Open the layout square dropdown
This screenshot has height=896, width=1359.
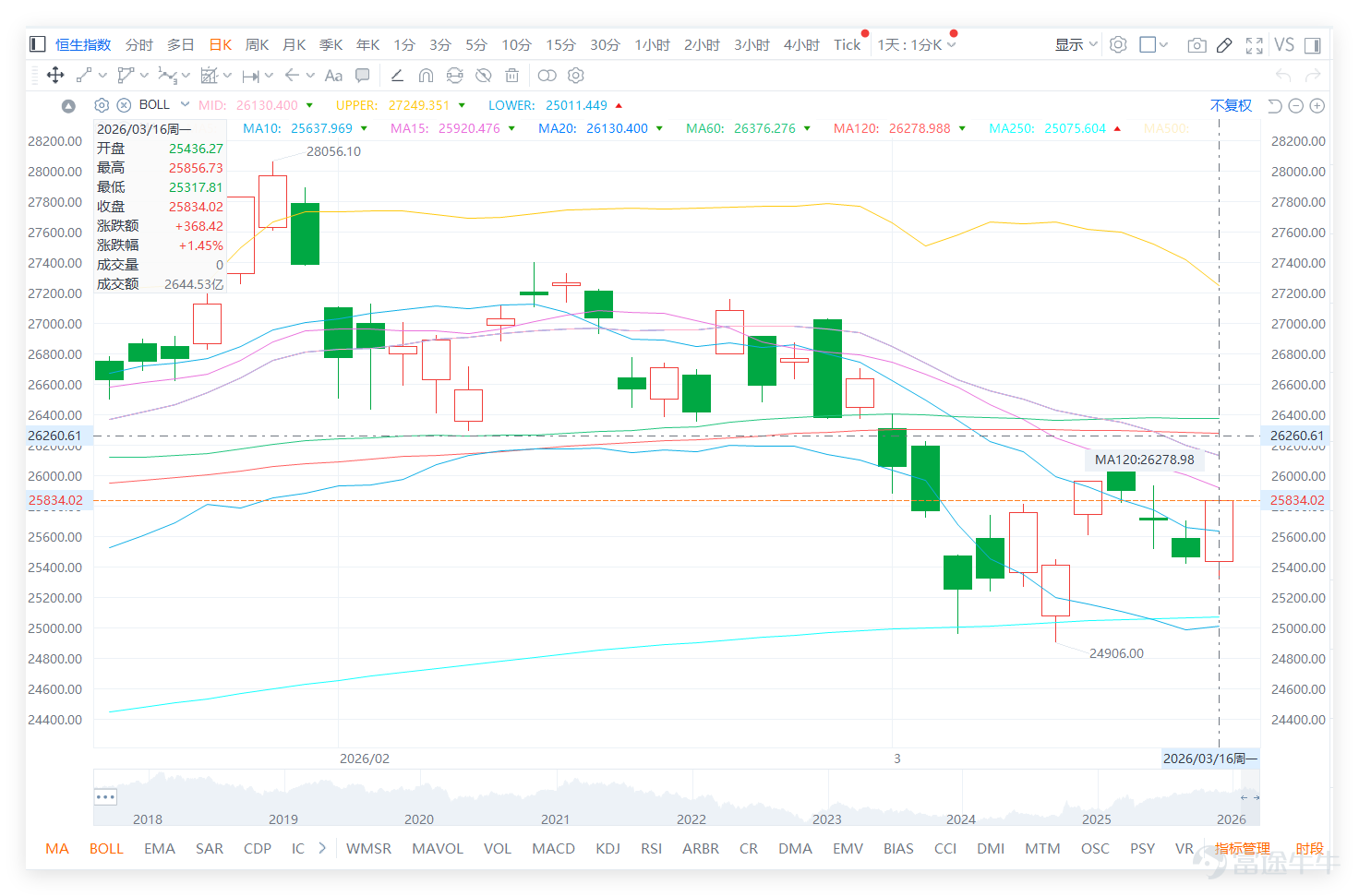(x=1153, y=44)
